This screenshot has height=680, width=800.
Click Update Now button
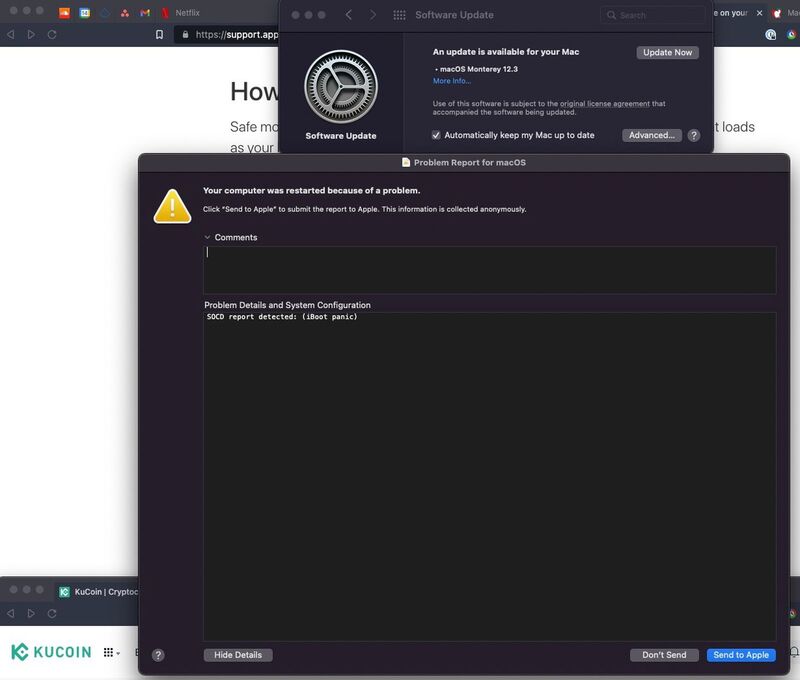[x=667, y=53]
